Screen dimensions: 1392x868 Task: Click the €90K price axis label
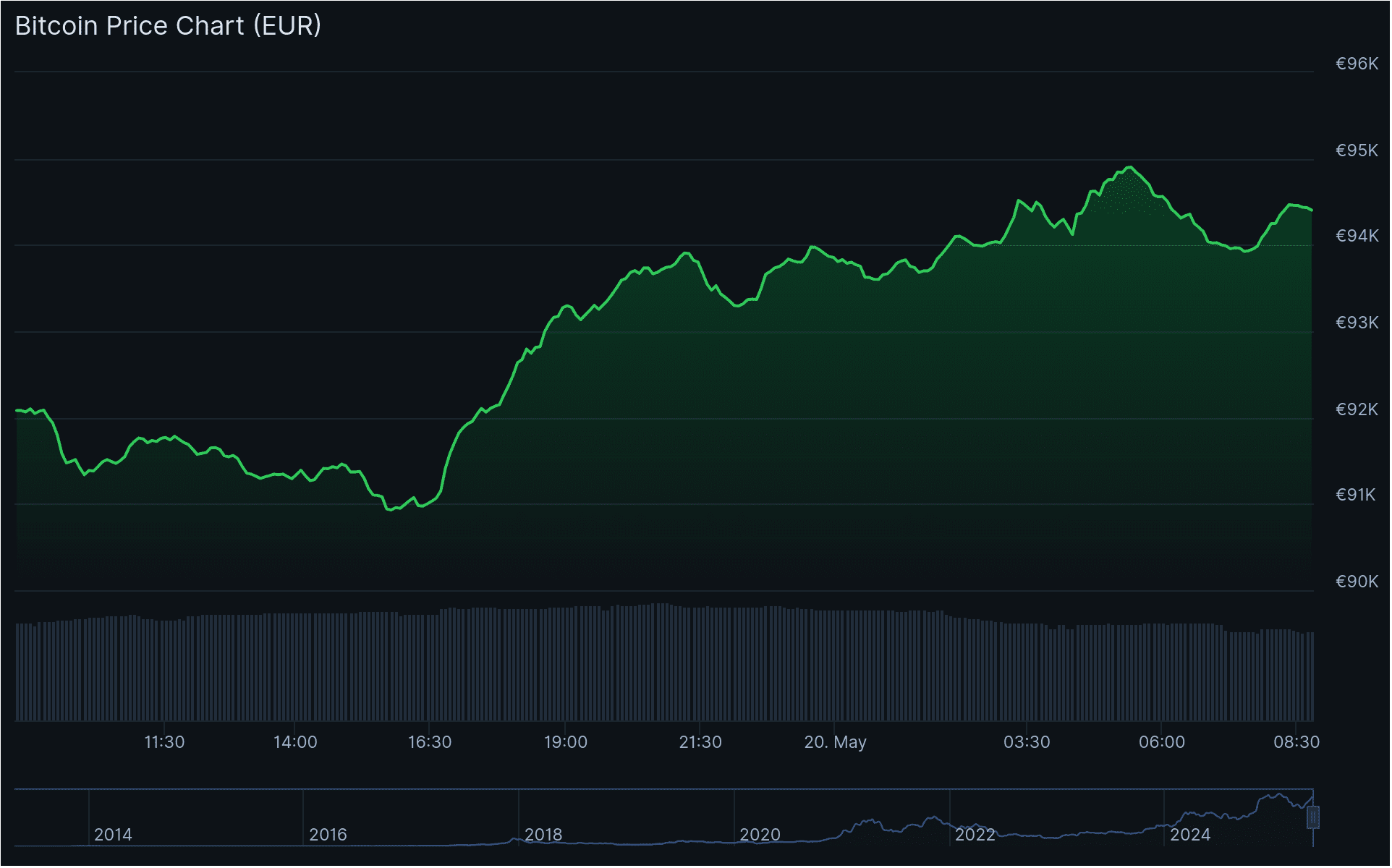point(1359,582)
